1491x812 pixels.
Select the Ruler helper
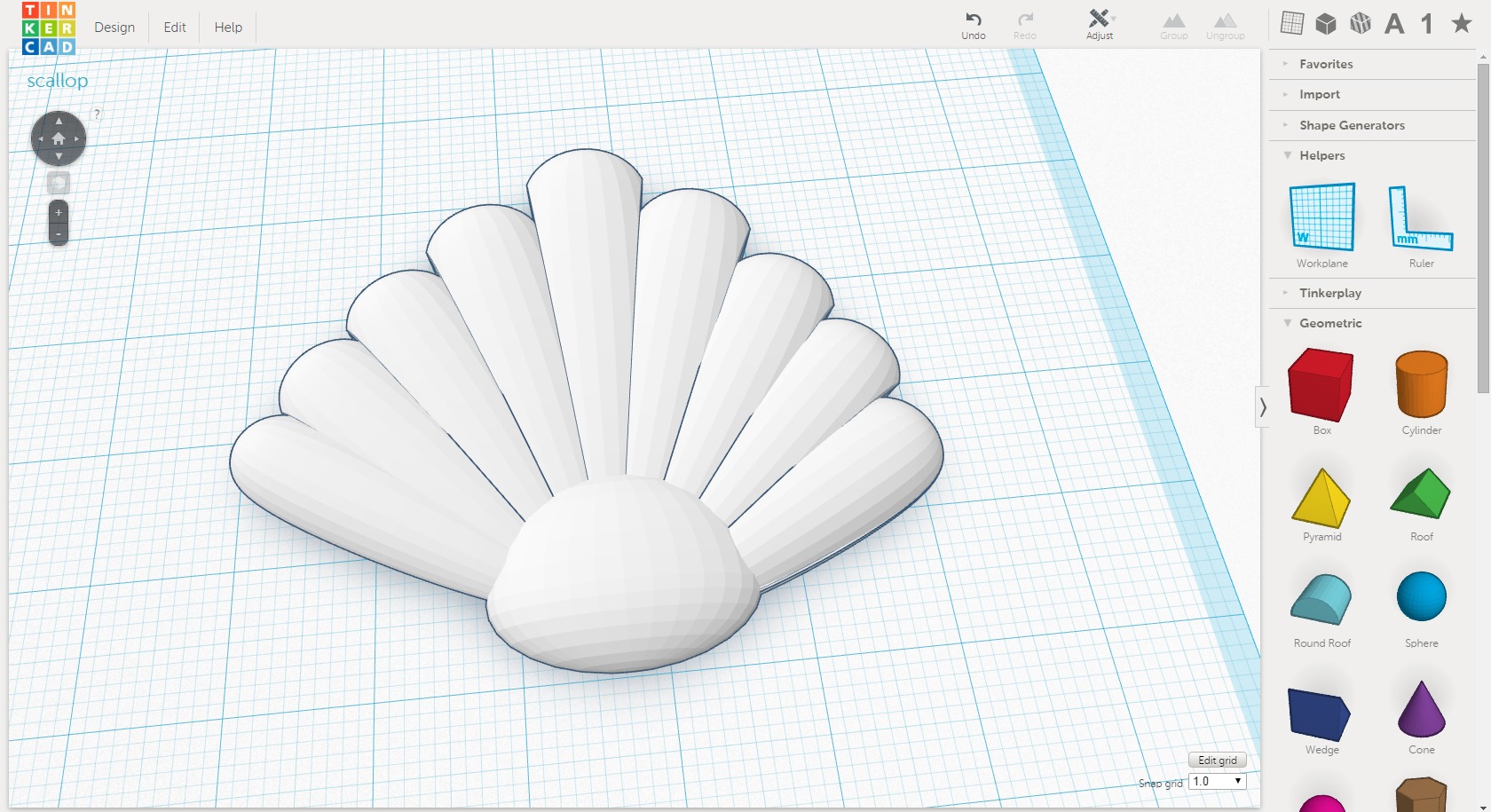(1421, 225)
